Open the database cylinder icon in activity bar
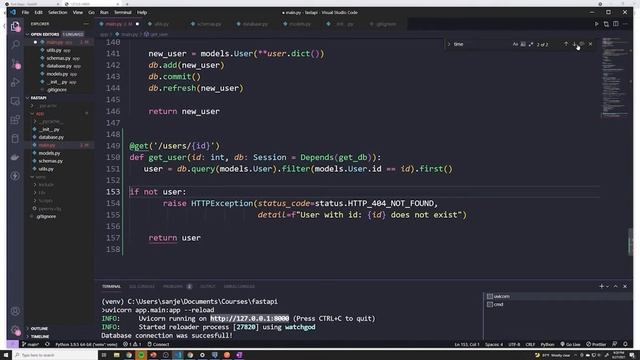Image resolution: width=640 pixels, height=360 pixels. (x=16, y=138)
